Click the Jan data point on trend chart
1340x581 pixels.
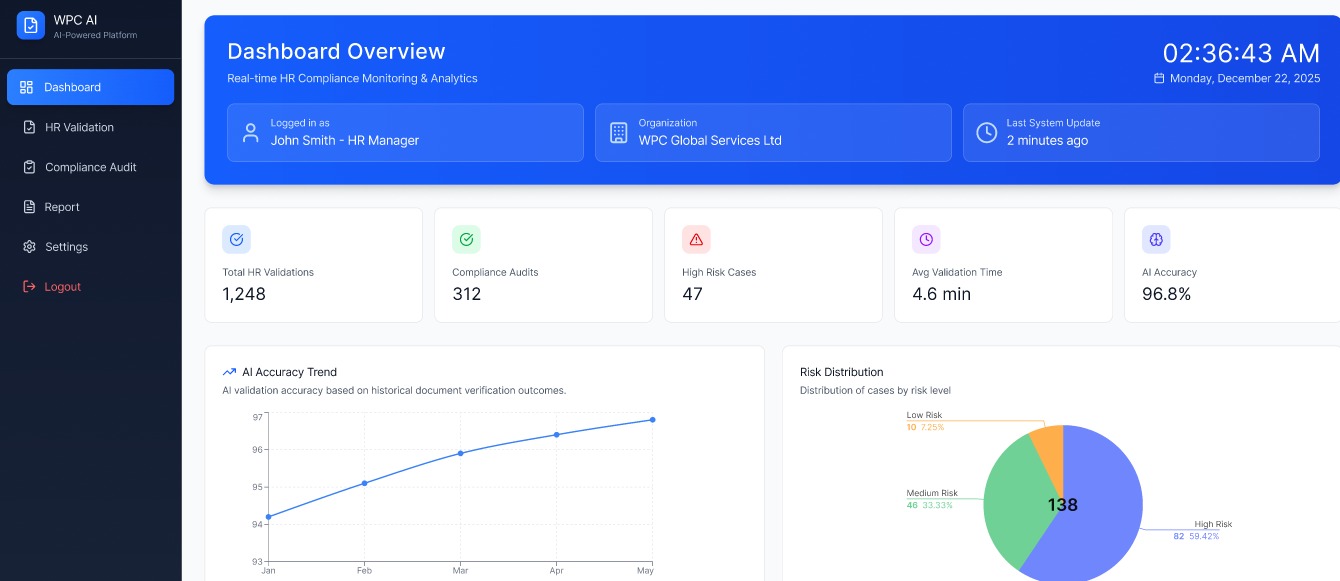[268, 517]
